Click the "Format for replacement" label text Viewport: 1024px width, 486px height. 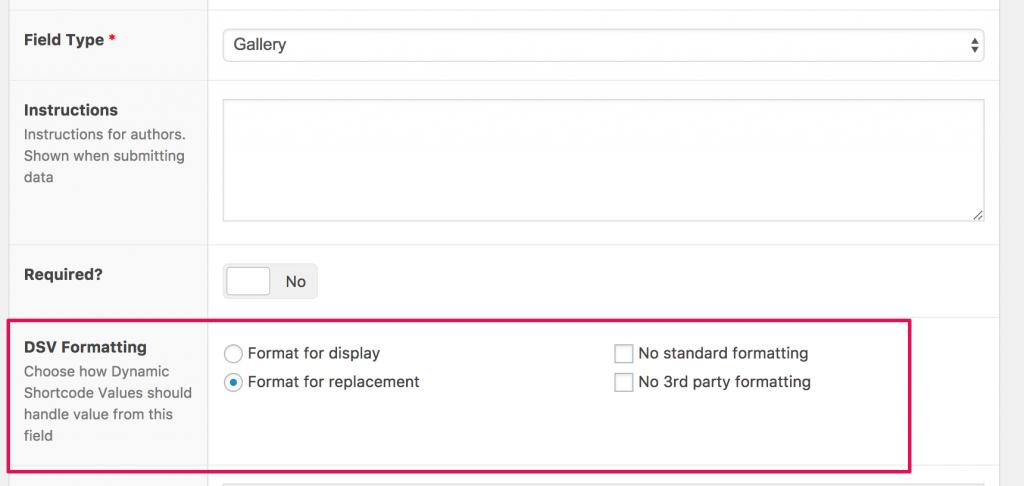coord(333,381)
